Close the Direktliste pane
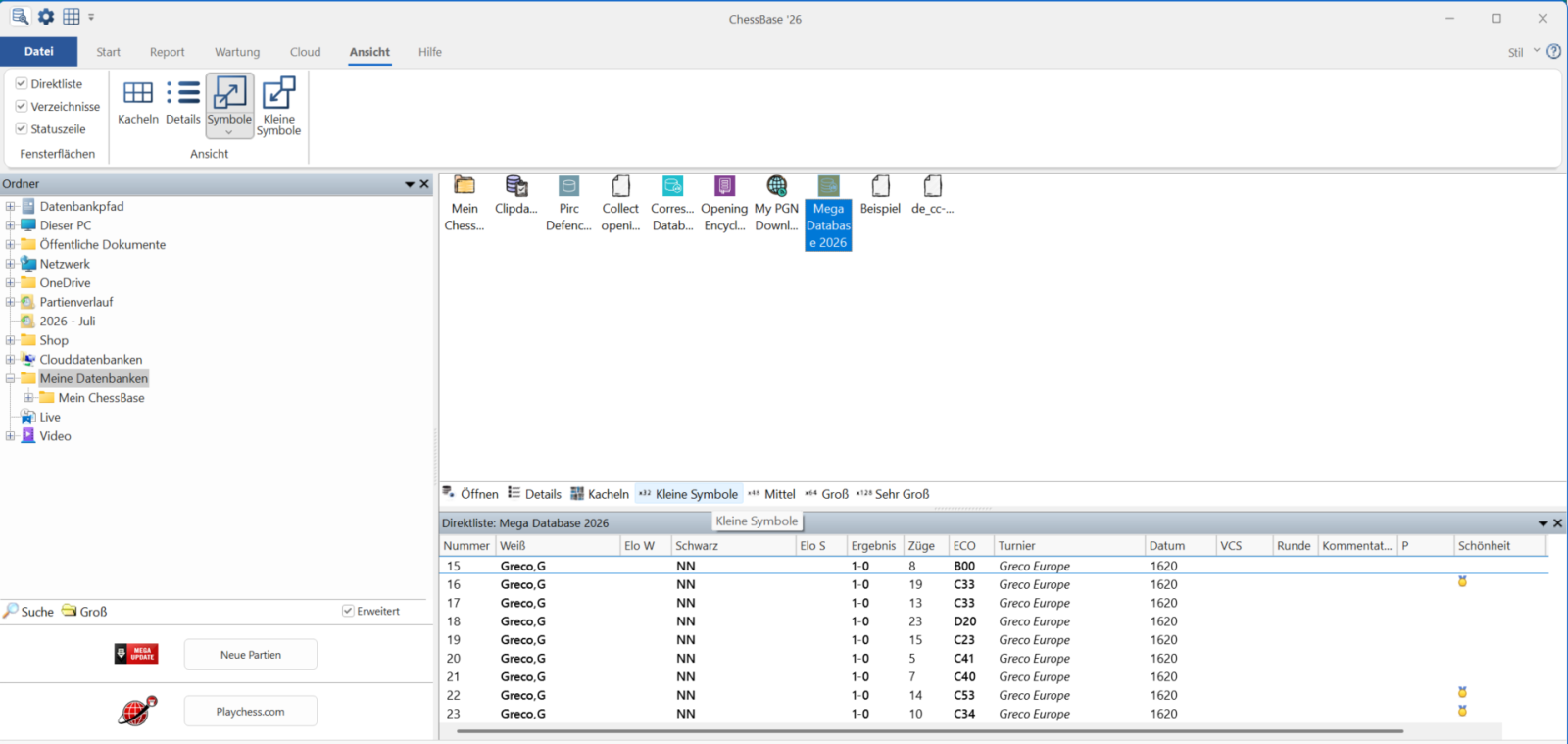Viewport: 1568px width, 744px height. [x=1557, y=523]
